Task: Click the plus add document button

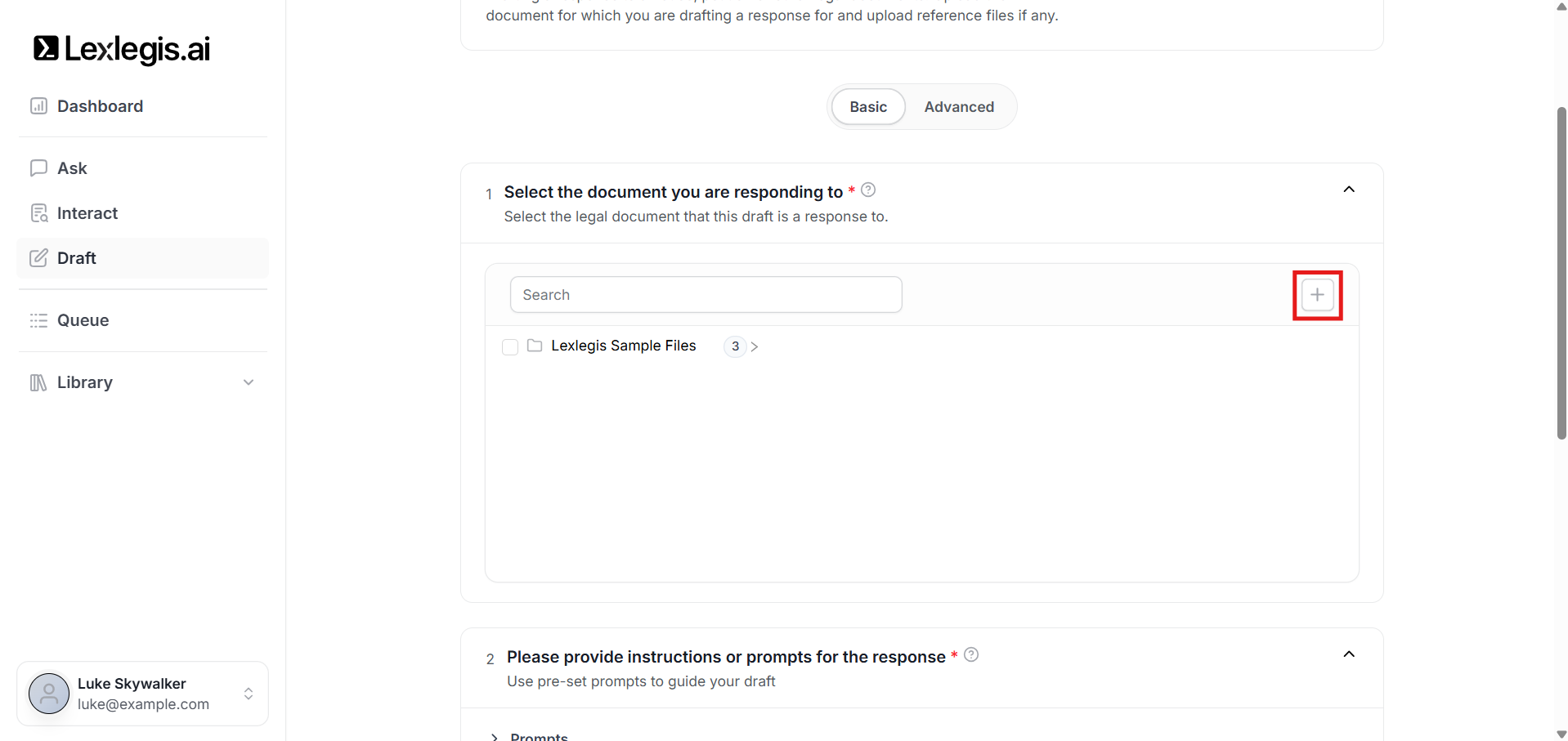Action: [x=1317, y=295]
